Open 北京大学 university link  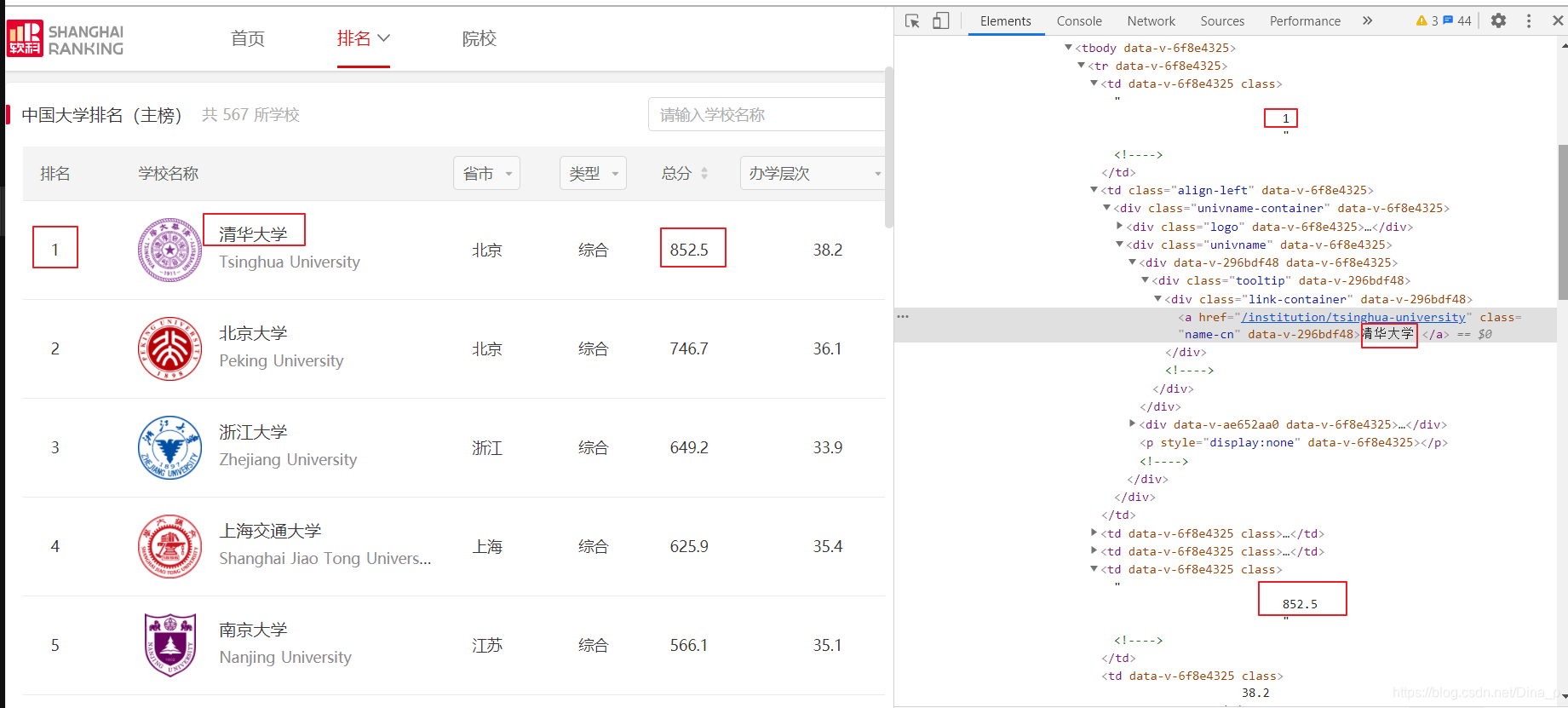(253, 333)
